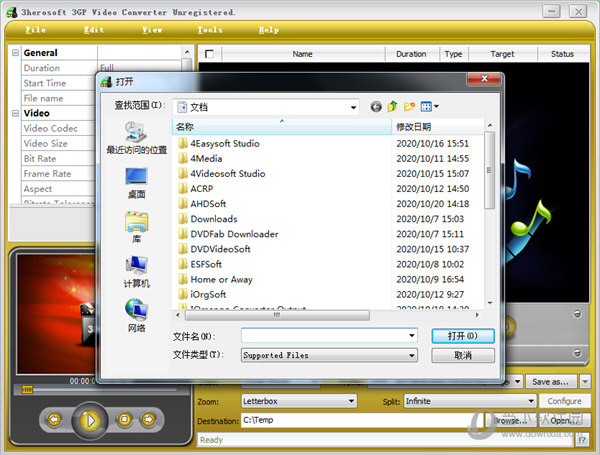Open the view options menu icon
This screenshot has height=455, width=600.
coord(429,106)
